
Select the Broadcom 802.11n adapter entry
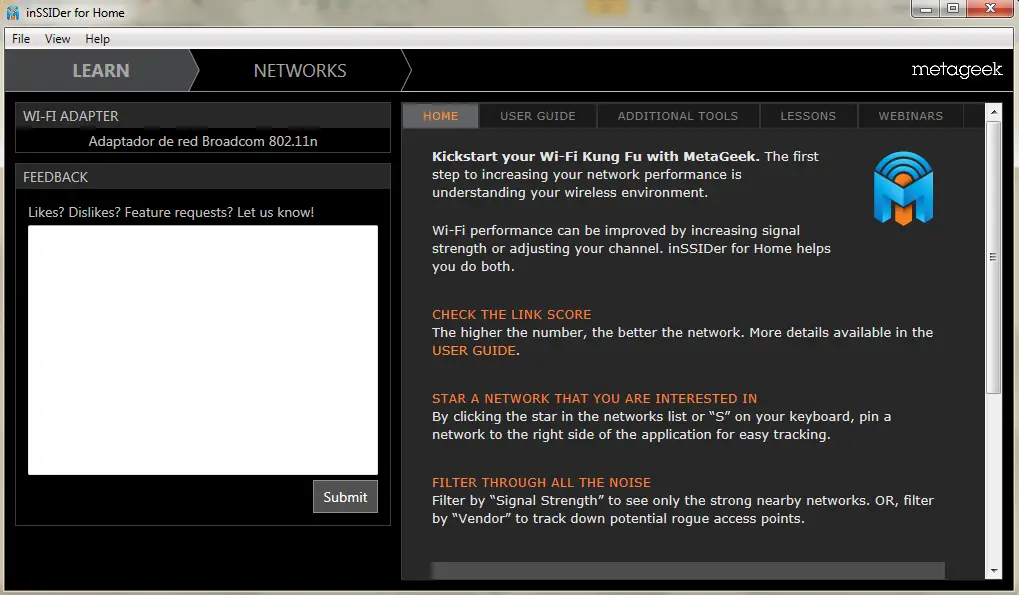(x=203, y=141)
